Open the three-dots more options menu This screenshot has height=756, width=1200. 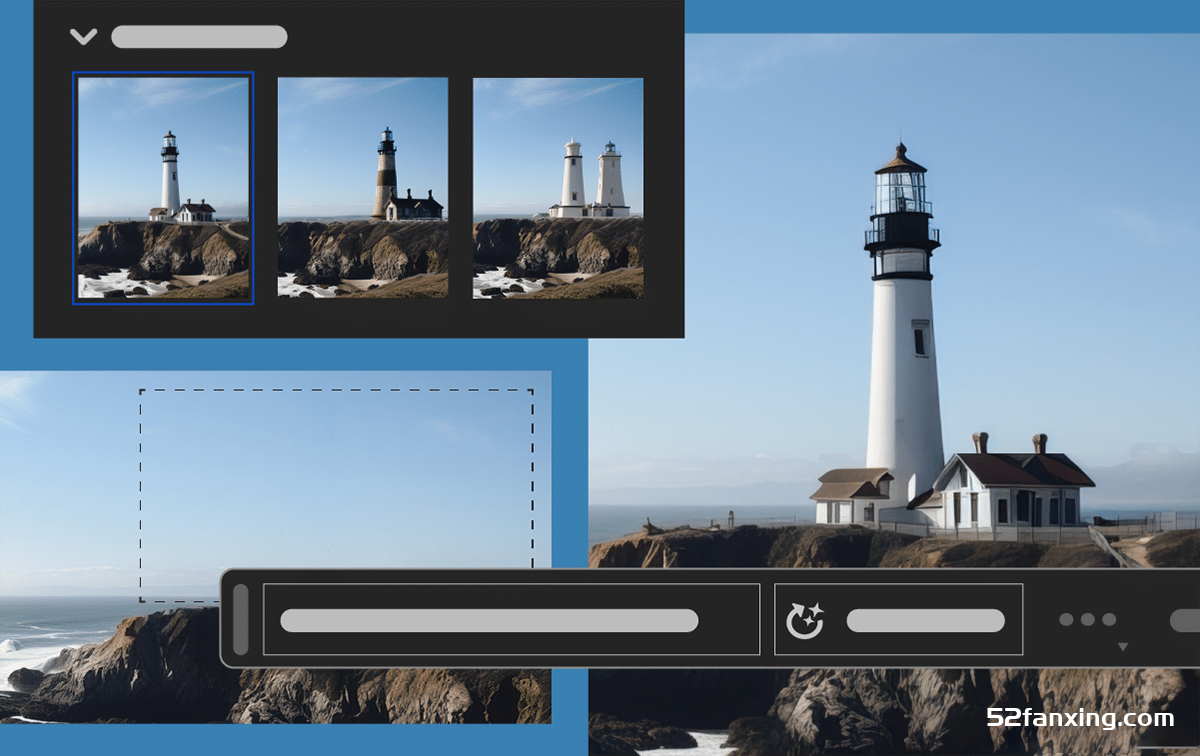[x=1087, y=620]
